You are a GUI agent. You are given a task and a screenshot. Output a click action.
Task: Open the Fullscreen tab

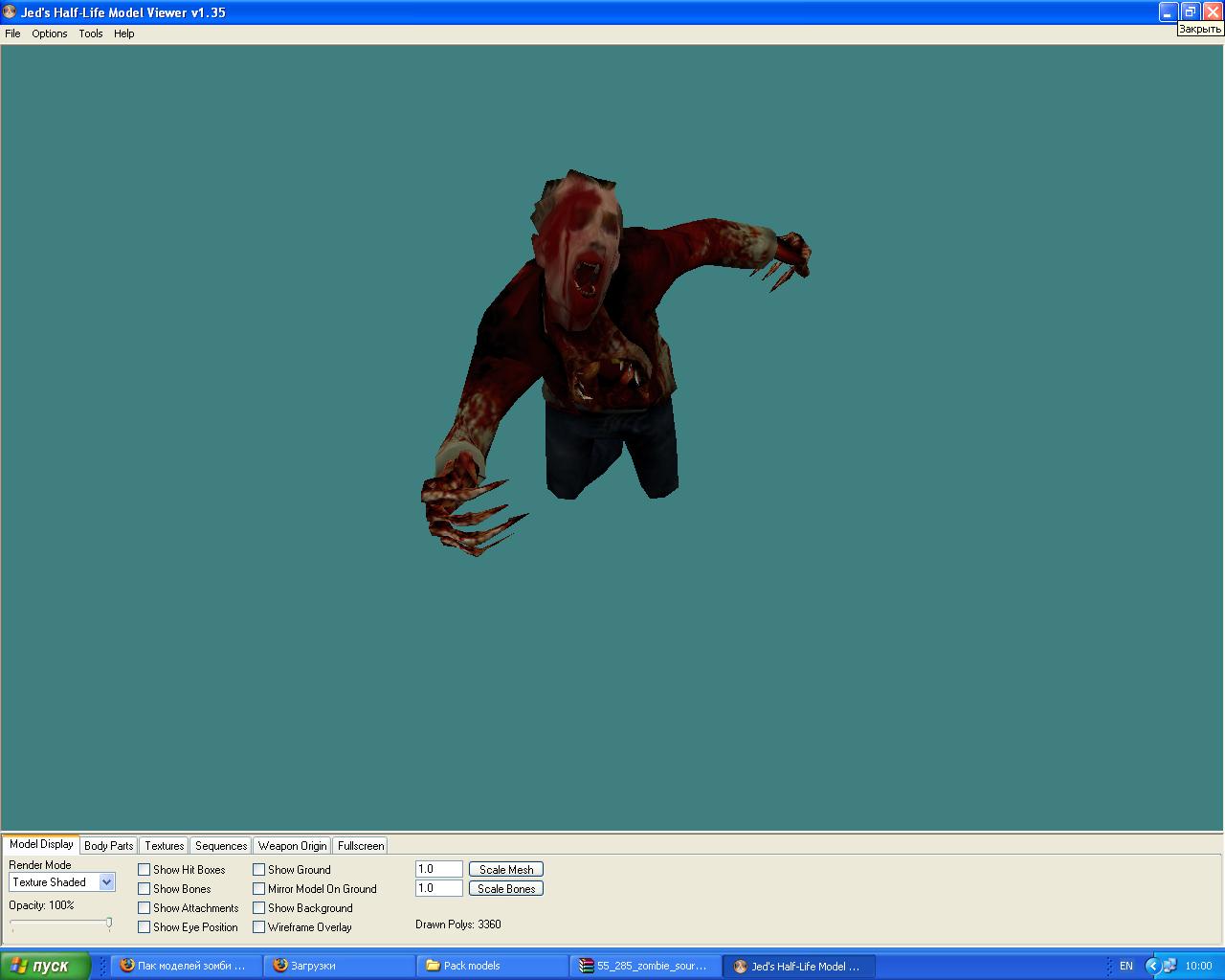(x=361, y=846)
